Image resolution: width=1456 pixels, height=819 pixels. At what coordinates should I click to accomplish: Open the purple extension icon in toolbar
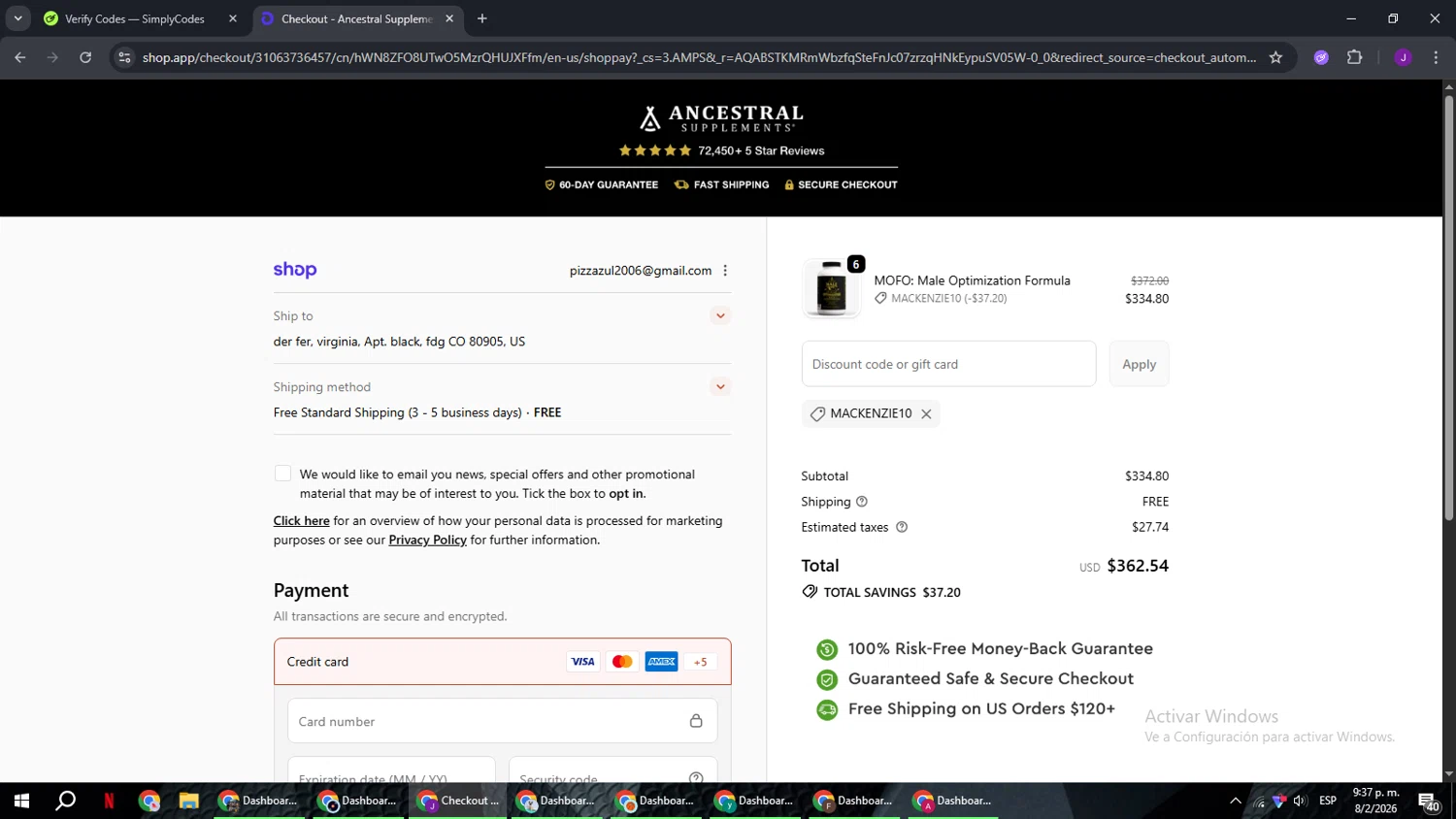[x=1321, y=57]
